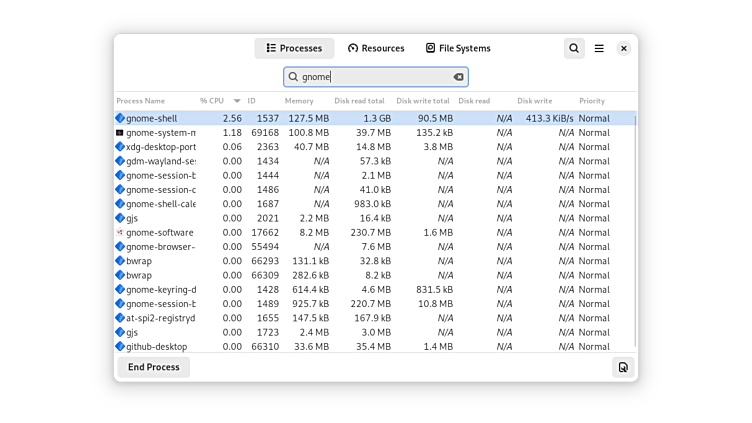Sort by the Memory column header
The width and height of the screenshot is (752, 423).
tap(299, 101)
